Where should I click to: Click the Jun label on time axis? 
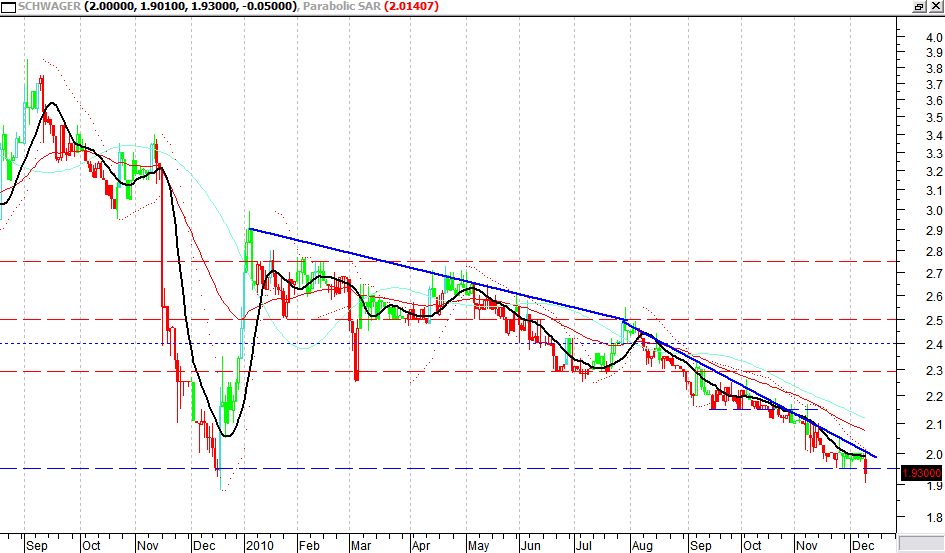[530, 545]
